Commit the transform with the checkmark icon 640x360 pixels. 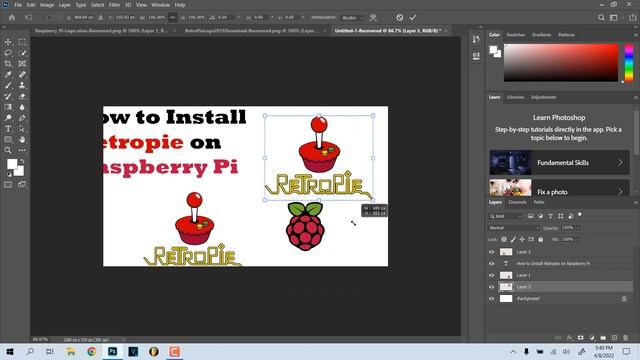tap(413, 18)
